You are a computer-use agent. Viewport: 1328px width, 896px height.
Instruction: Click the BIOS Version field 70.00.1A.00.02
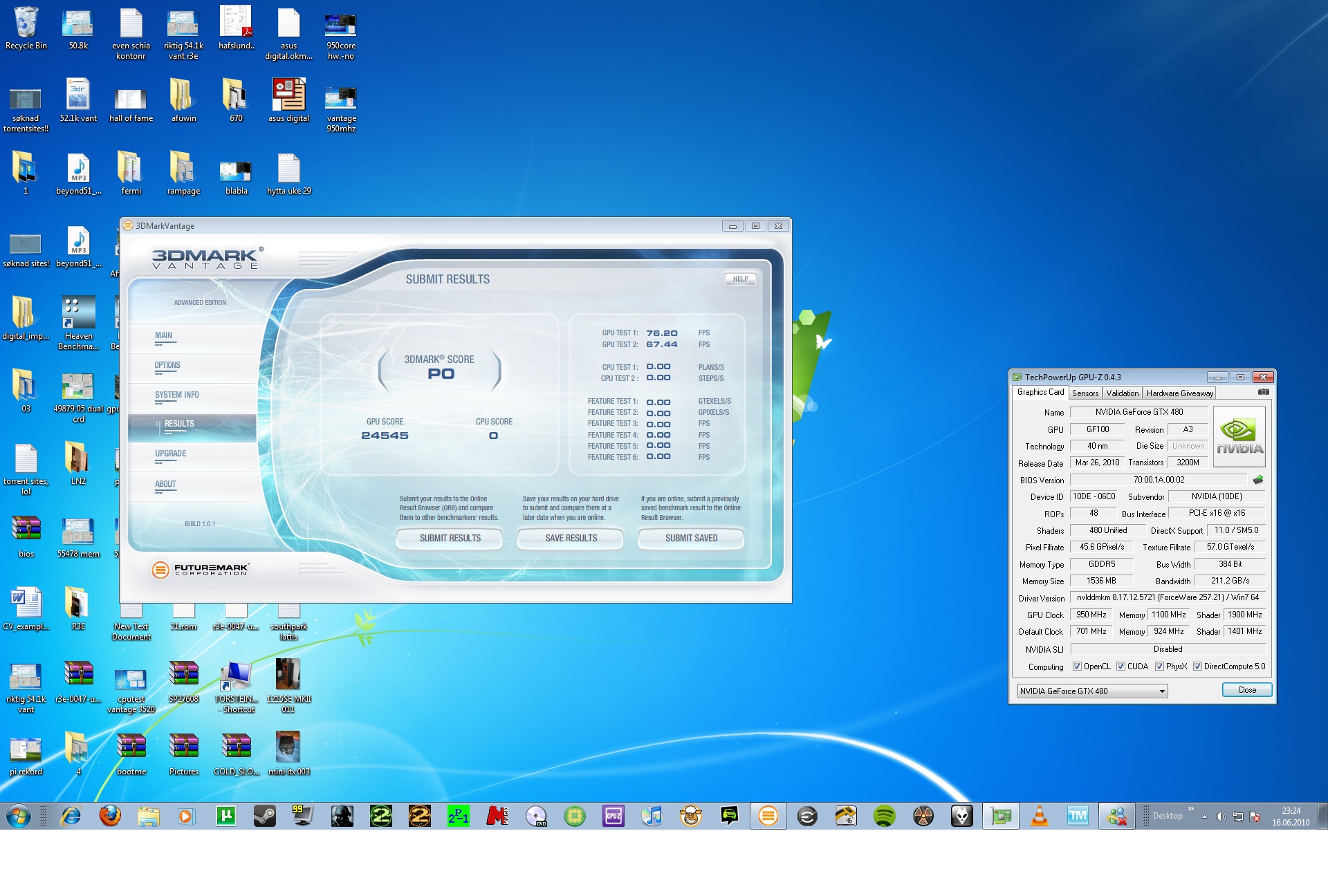coord(1159,480)
